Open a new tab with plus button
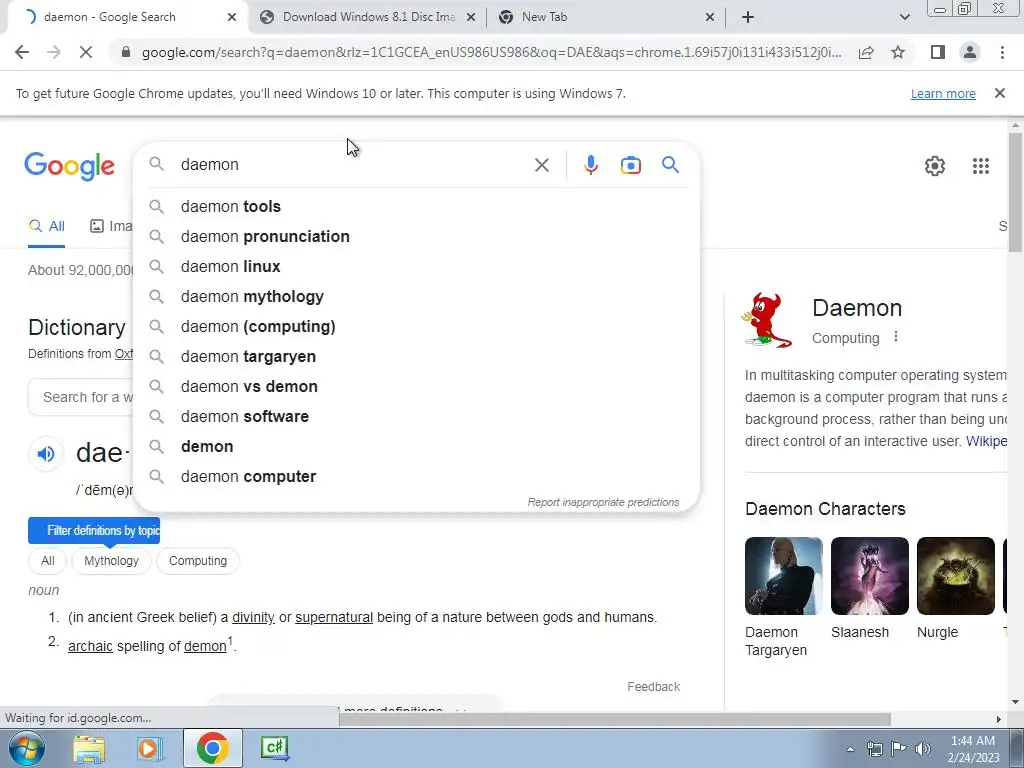The image size is (1024, 768). [x=748, y=17]
